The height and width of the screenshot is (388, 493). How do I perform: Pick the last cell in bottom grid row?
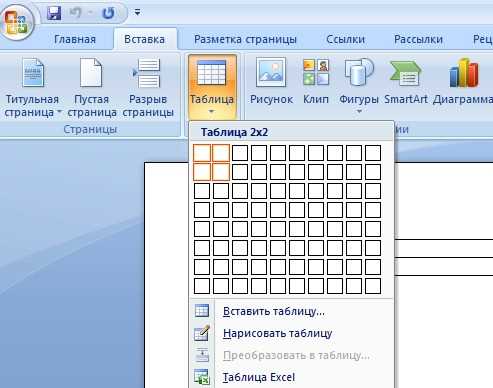[x=373, y=286]
